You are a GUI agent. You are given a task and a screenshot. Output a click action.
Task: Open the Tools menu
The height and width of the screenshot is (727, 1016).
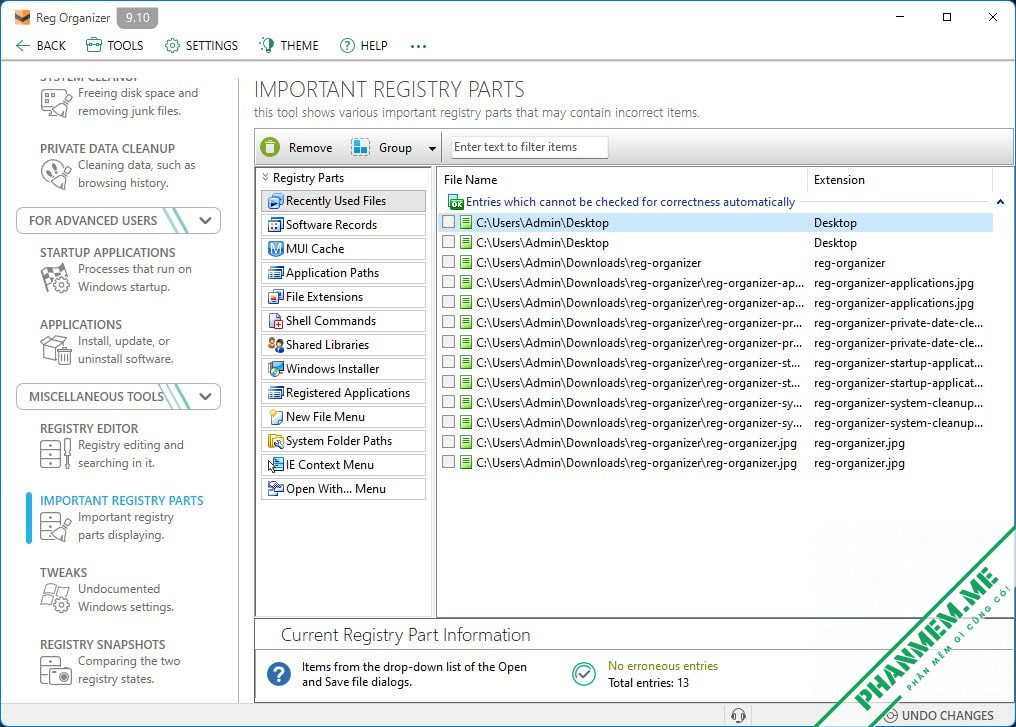click(115, 45)
